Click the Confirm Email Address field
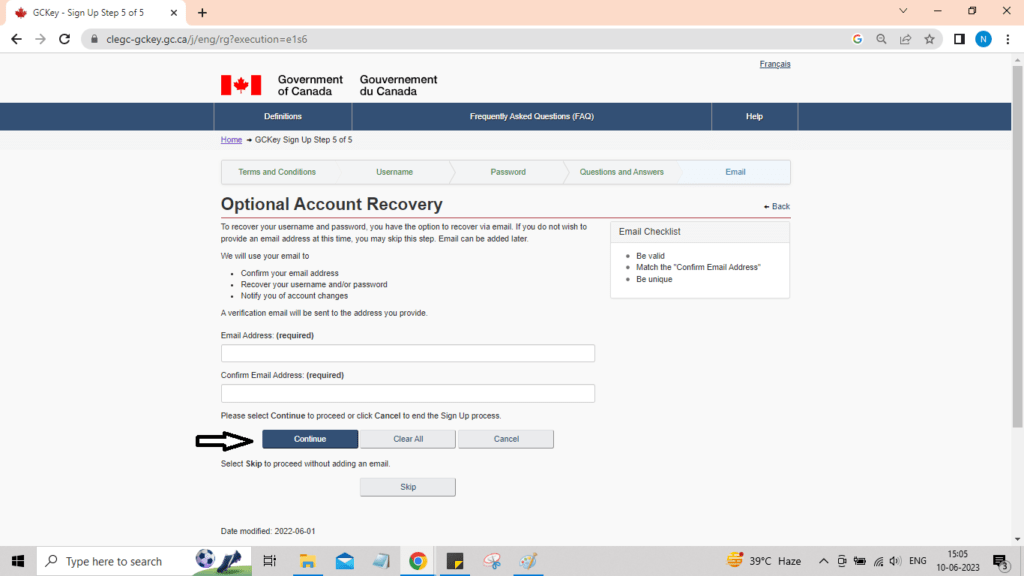 tap(407, 393)
